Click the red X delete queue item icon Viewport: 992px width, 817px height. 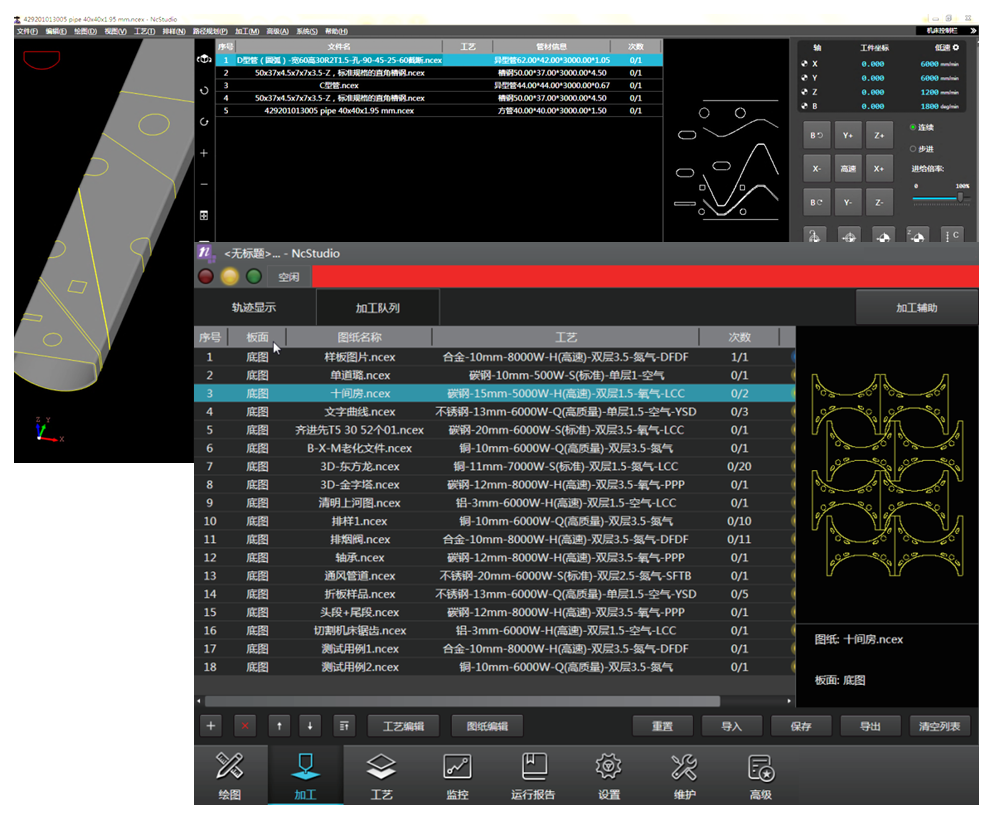244,726
